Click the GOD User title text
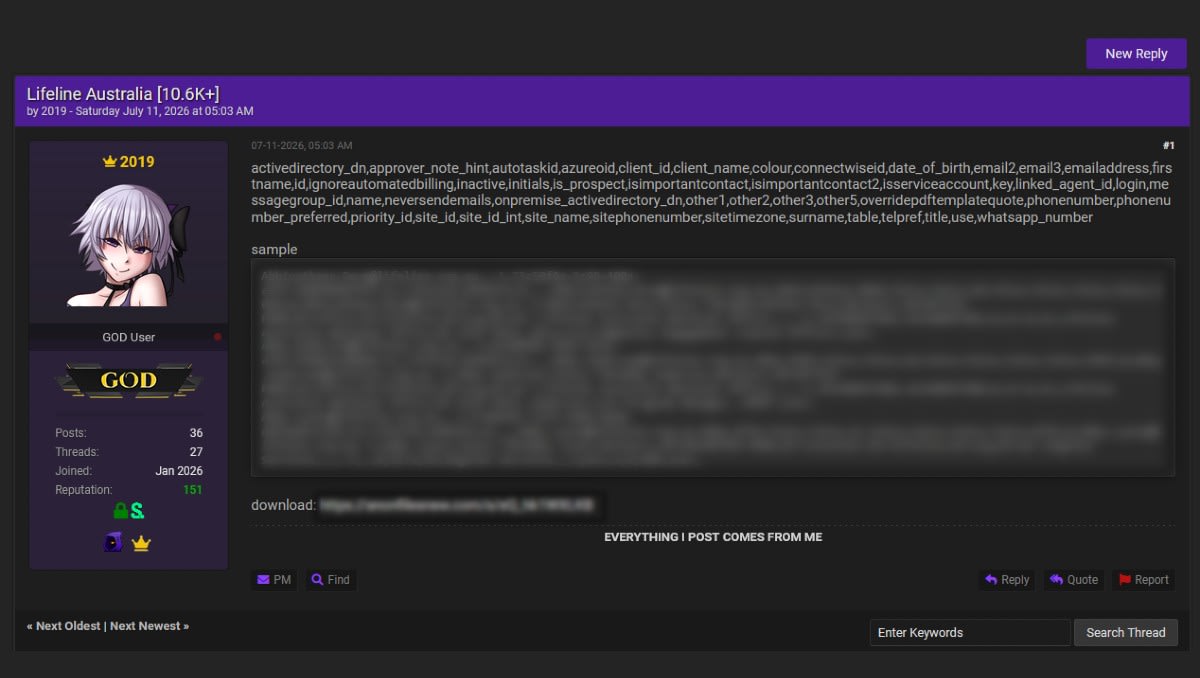 point(129,338)
